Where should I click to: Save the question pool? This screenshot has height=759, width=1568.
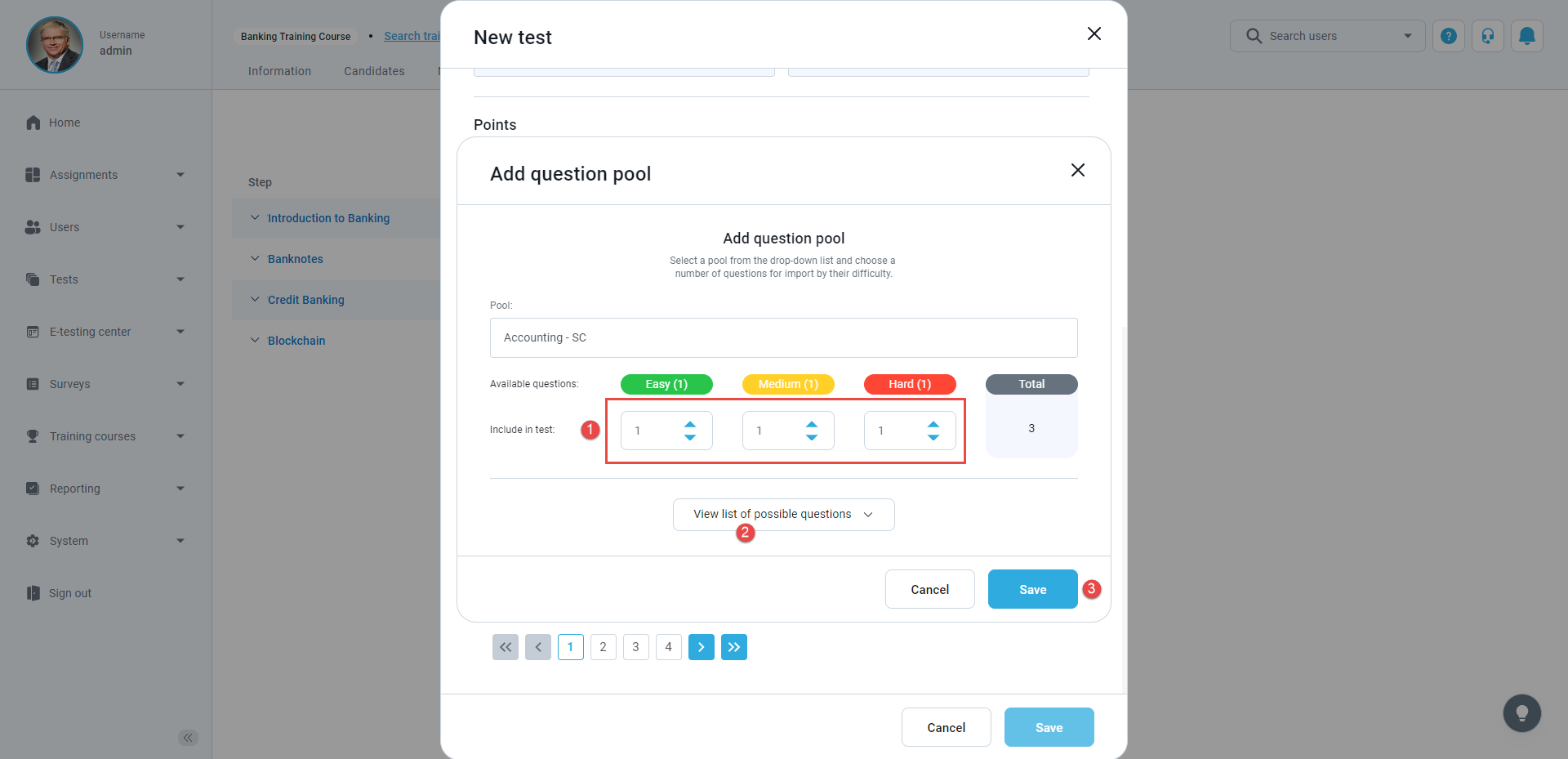coord(1032,589)
